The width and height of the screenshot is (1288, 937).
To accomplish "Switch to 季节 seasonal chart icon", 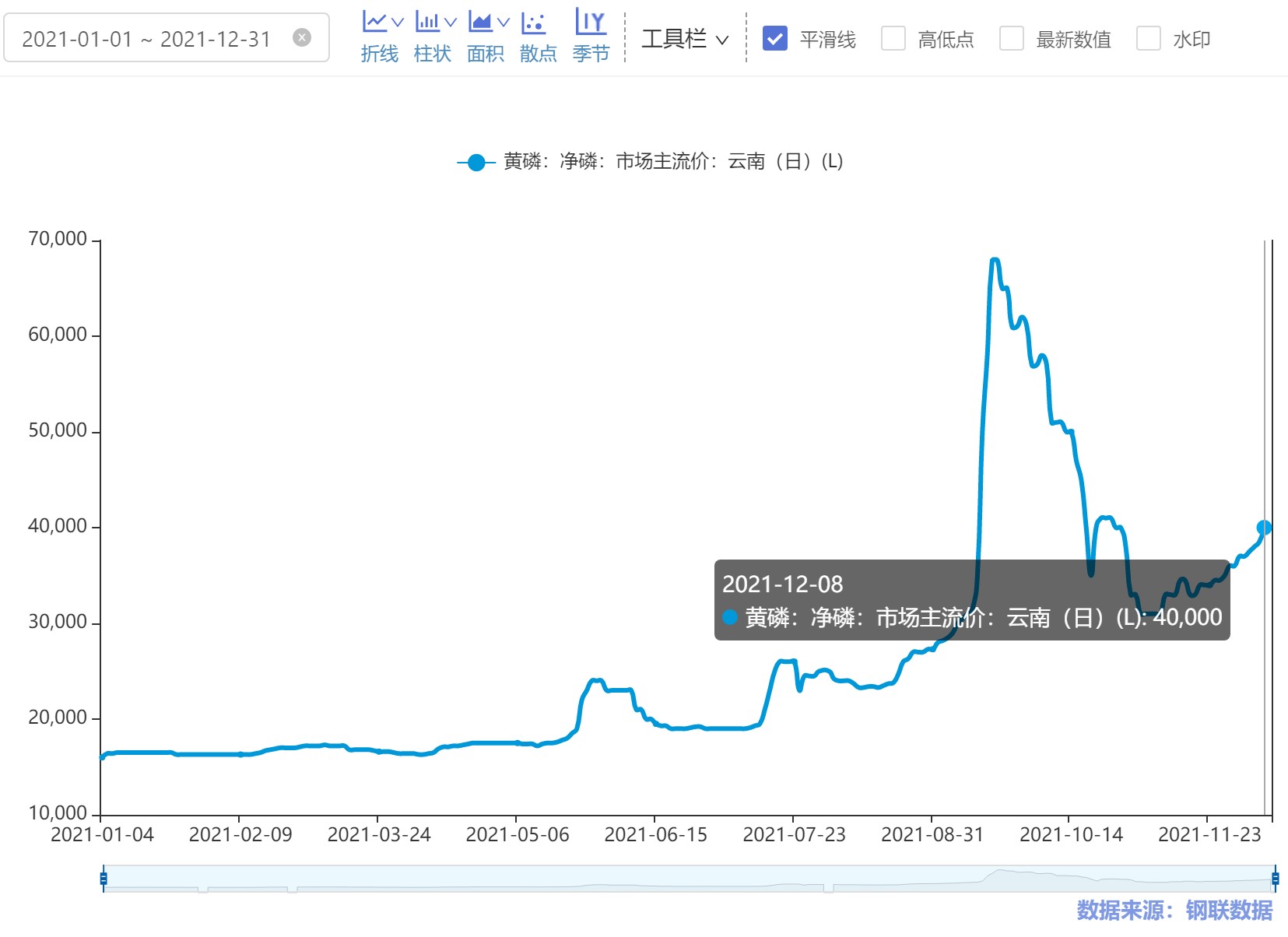I will pyautogui.click(x=591, y=22).
